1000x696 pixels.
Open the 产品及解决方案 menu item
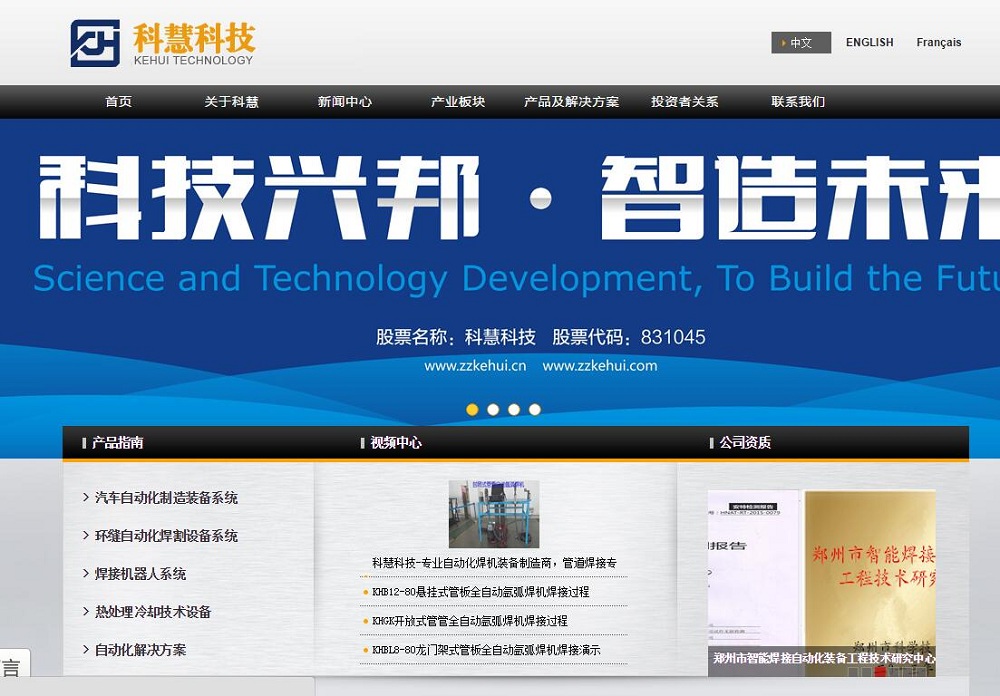tap(571, 101)
